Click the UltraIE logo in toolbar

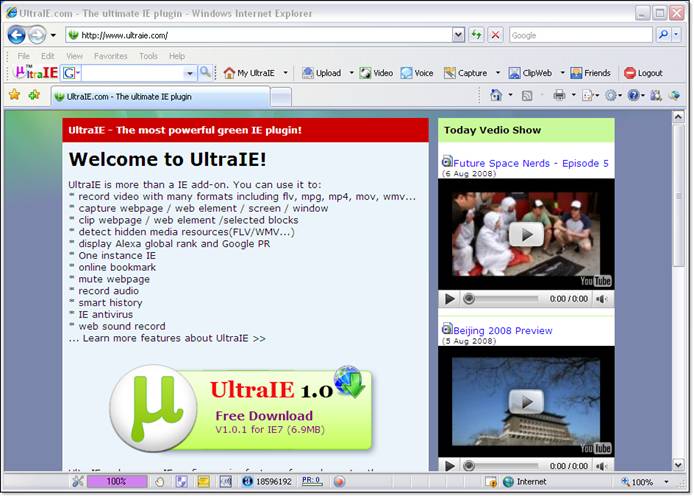36,72
